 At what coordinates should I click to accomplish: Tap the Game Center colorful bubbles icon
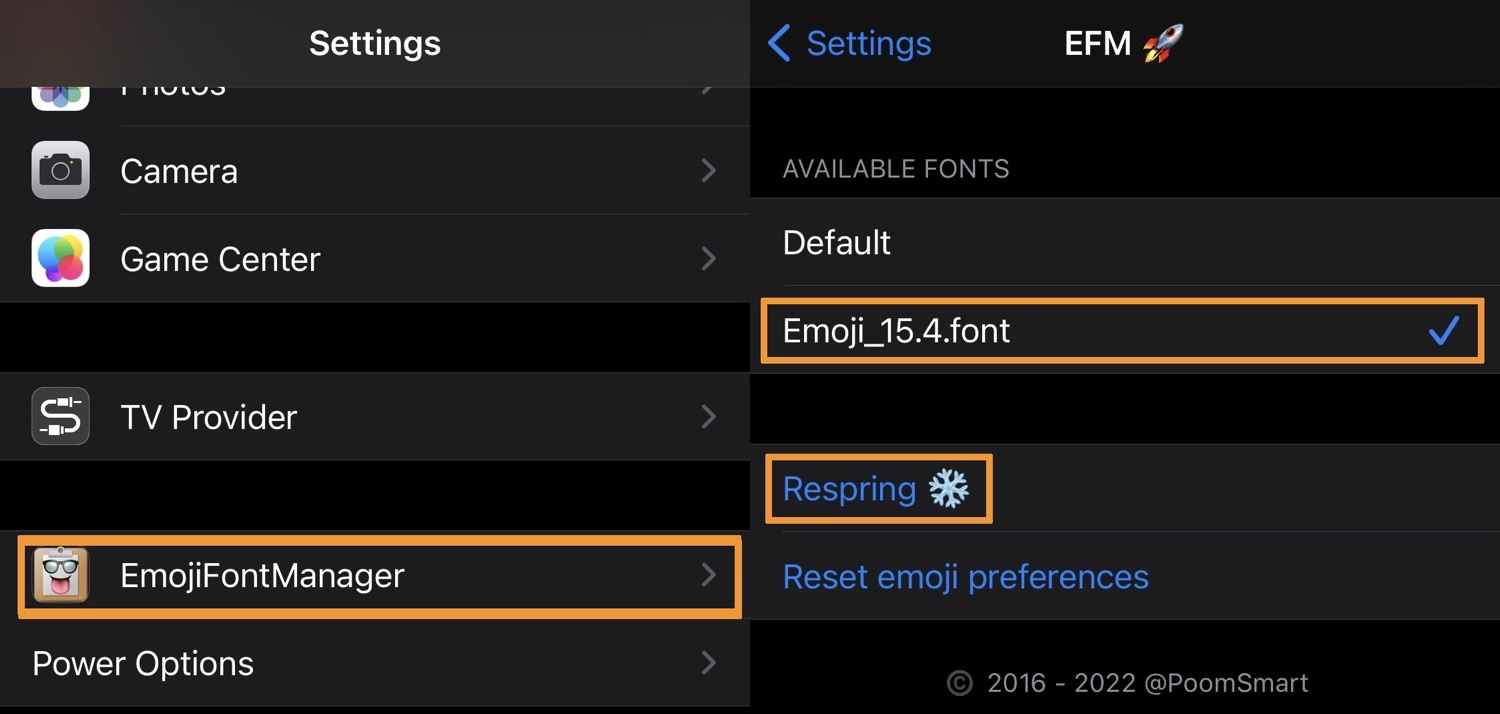coord(60,258)
